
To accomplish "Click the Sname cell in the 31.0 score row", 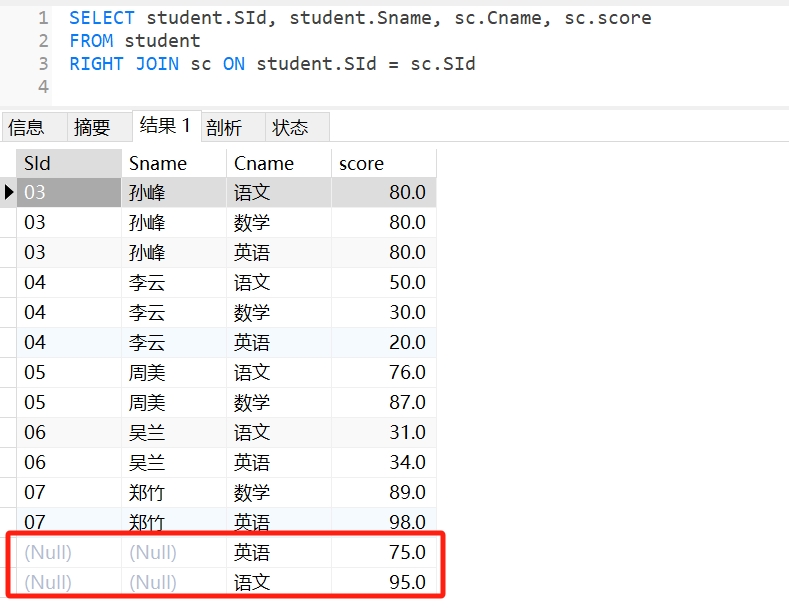I will click(x=173, y=432).
